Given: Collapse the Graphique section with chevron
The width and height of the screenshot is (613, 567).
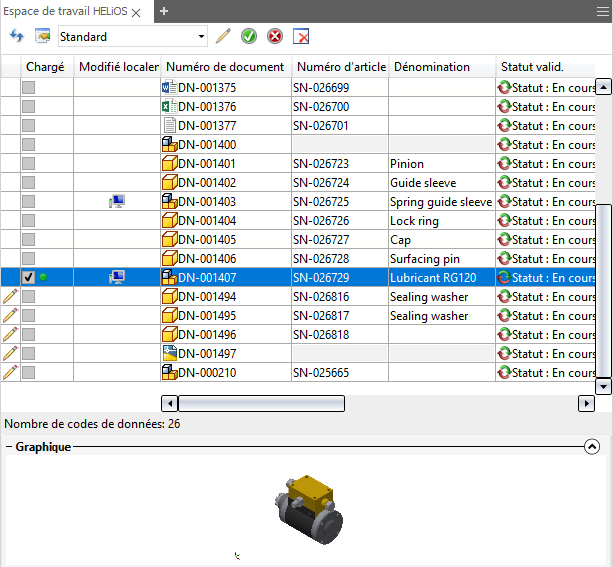Looking at the screenshot, I should click(x=592, y=447).
